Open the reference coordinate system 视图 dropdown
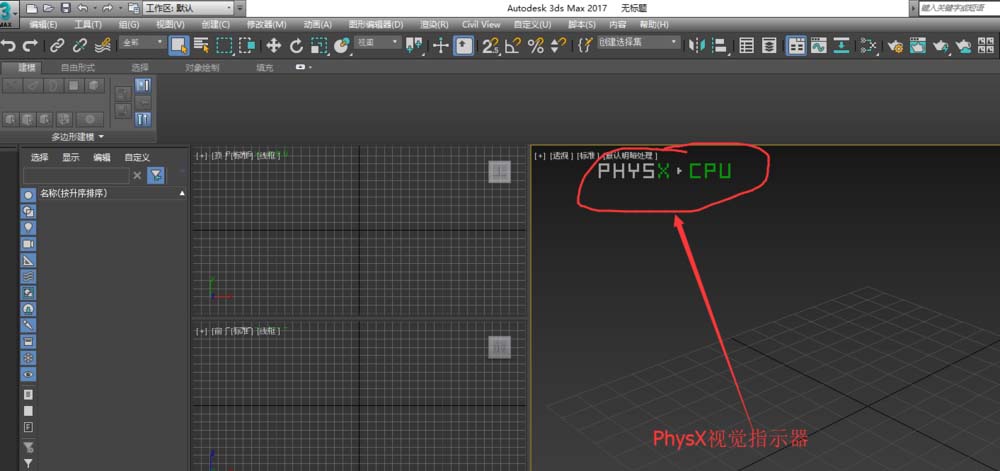 (378, 42)
